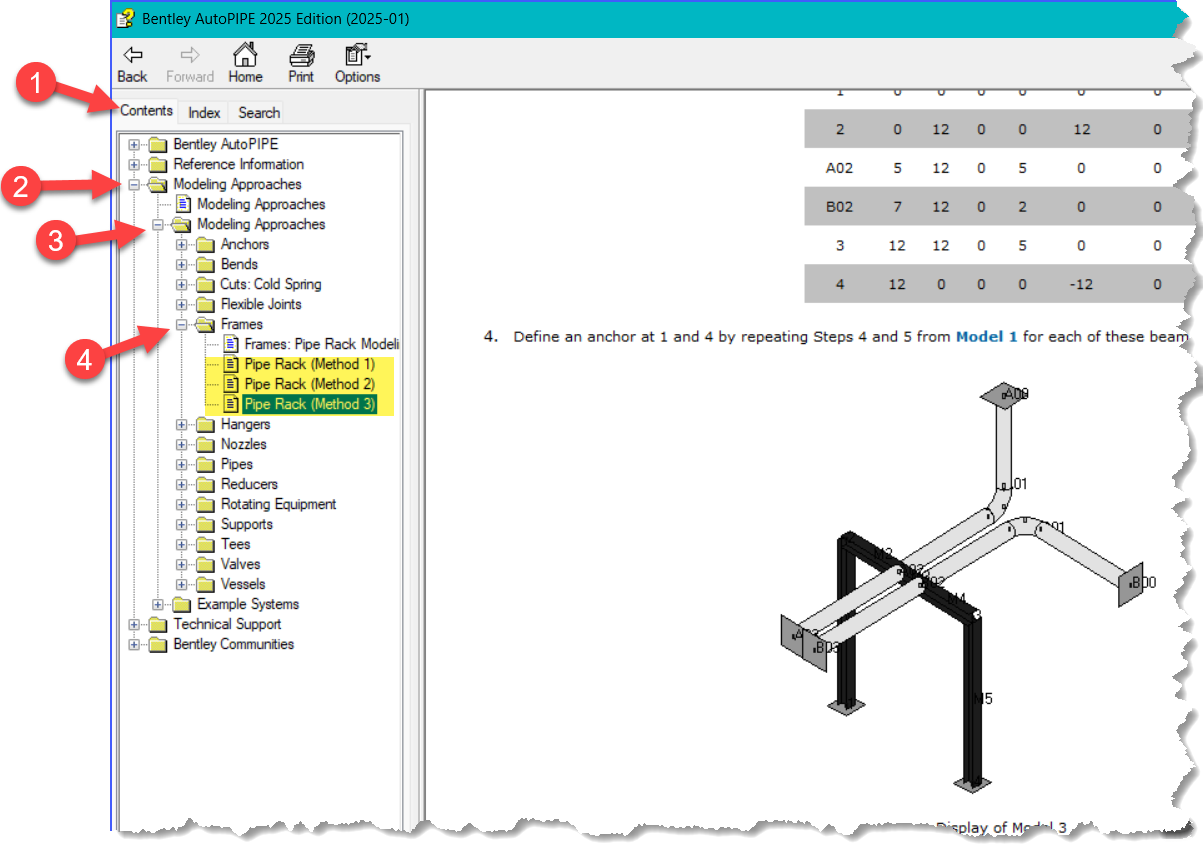Click the Example Systems folder icon
The width and height of the screenshot is (1203, 846).
[x=181, y=604]
